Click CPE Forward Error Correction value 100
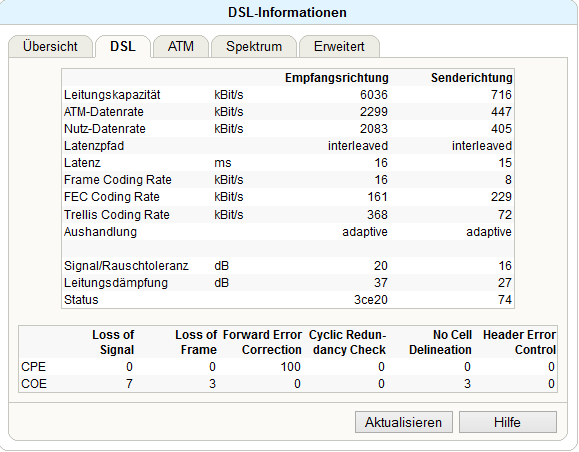The width and height of the screenshot is (579, 452). click(x=291, y=367)
